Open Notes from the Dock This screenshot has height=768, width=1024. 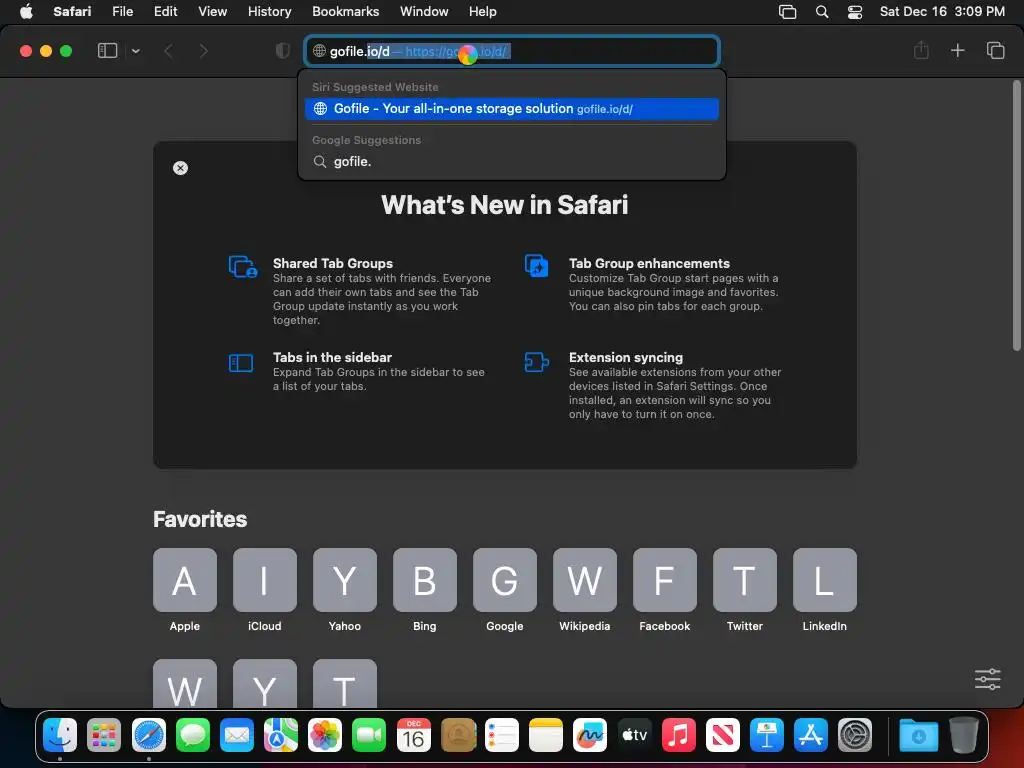click(x=546, y=735)
